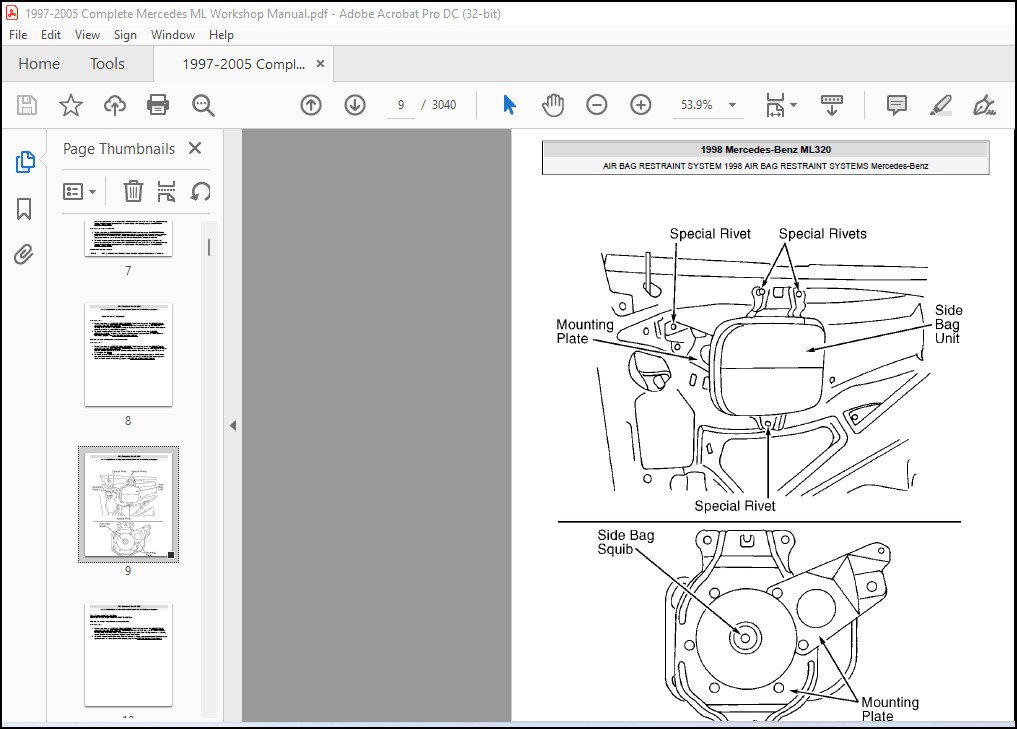The width and height of the screenshot is (1017, 729).
Task: Open the thumbnail options dropdown
Action: point(80,191)
